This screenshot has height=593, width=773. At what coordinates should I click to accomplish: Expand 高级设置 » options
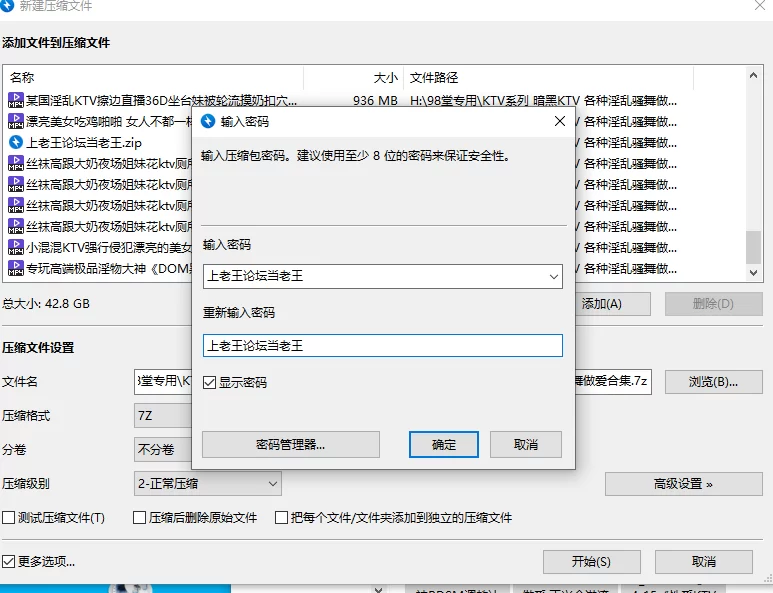683,484
